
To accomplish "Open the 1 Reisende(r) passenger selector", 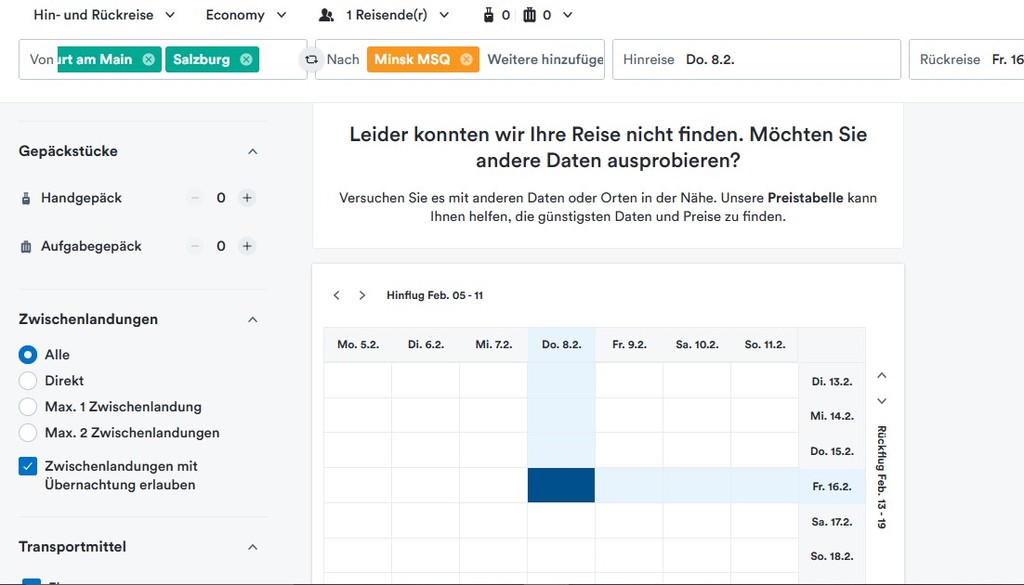I will (384, 15).
